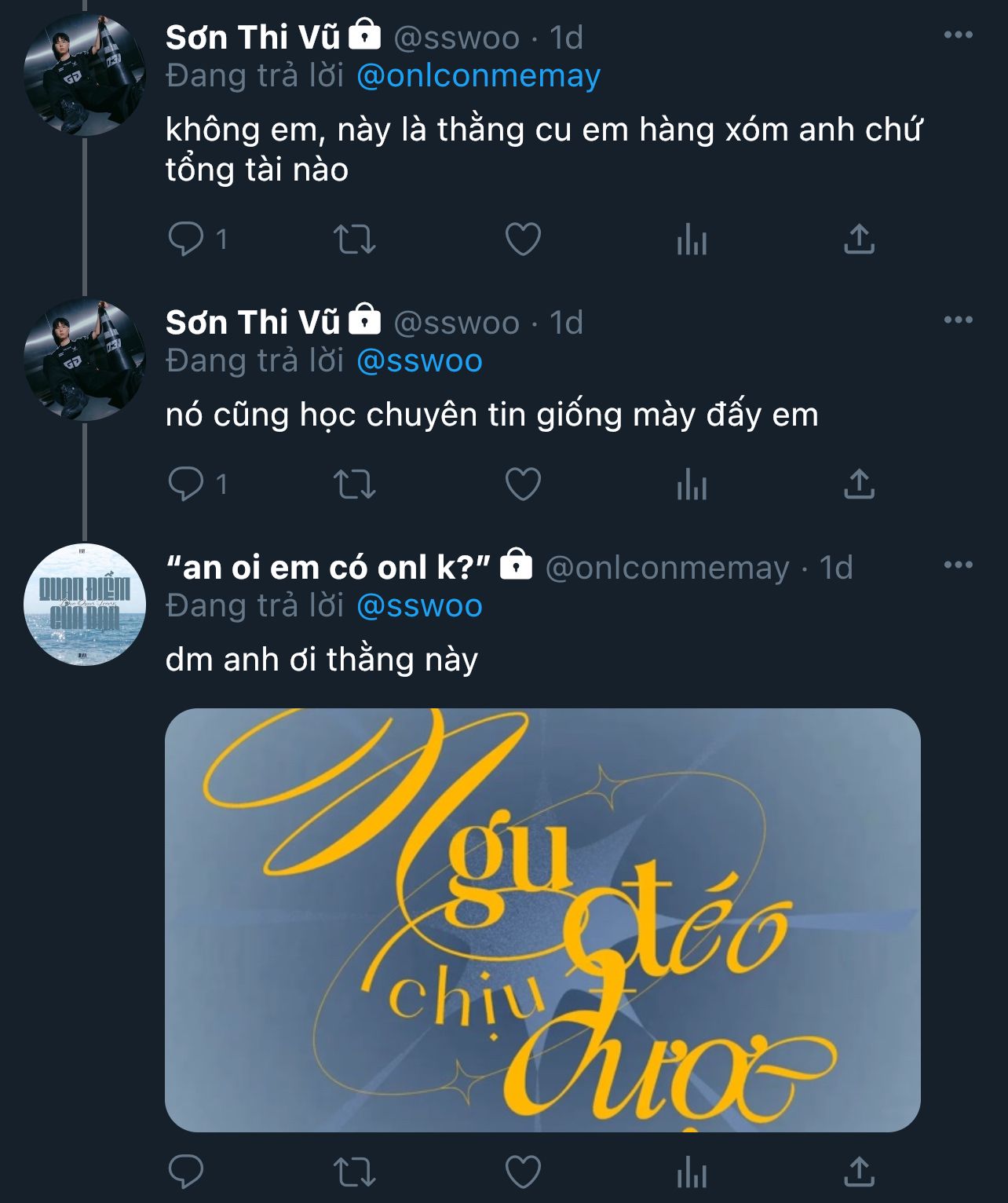The image size is (1008, 1203).
Task: Reply to "nó cũng học chuyên tin" tweet
Action: click(186, 484)
